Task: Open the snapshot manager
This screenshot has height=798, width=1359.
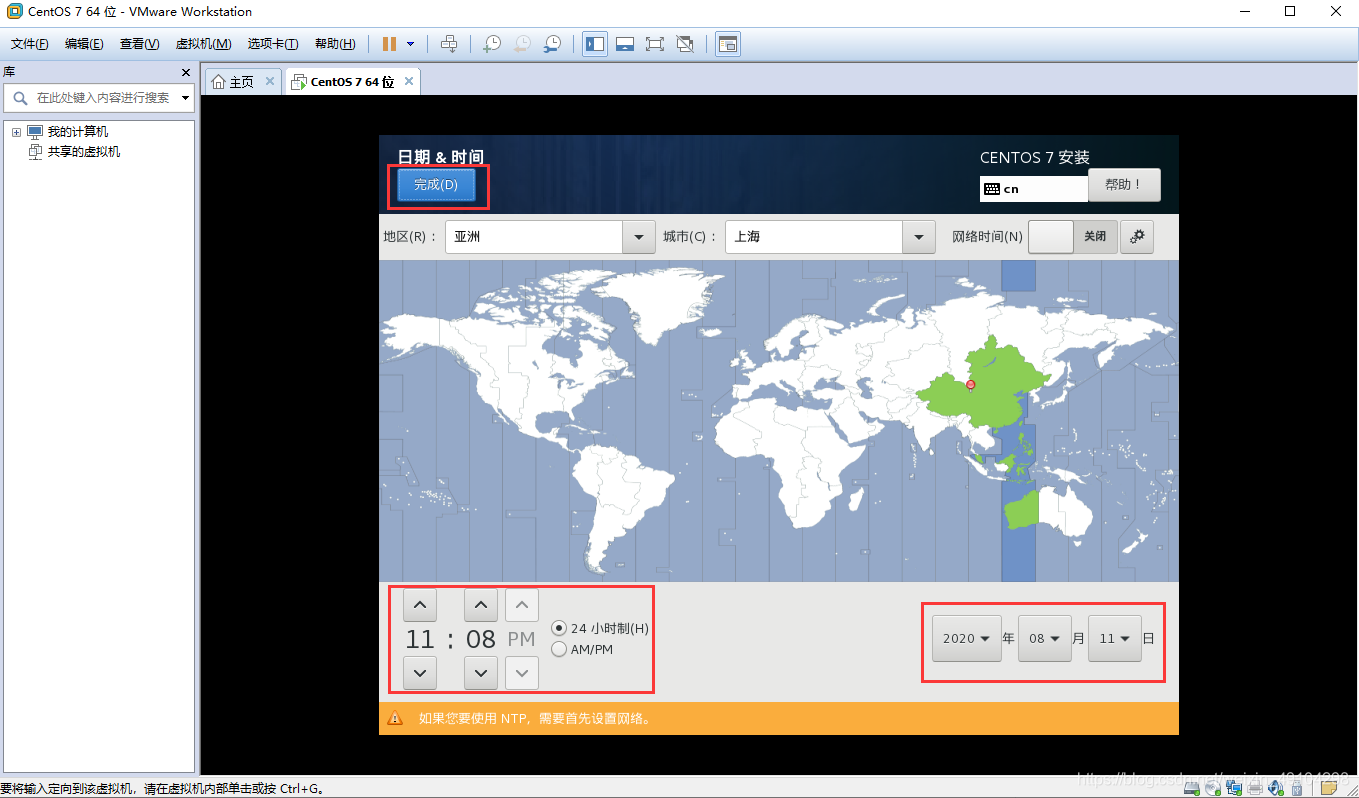Action: (x=552, y=44)
